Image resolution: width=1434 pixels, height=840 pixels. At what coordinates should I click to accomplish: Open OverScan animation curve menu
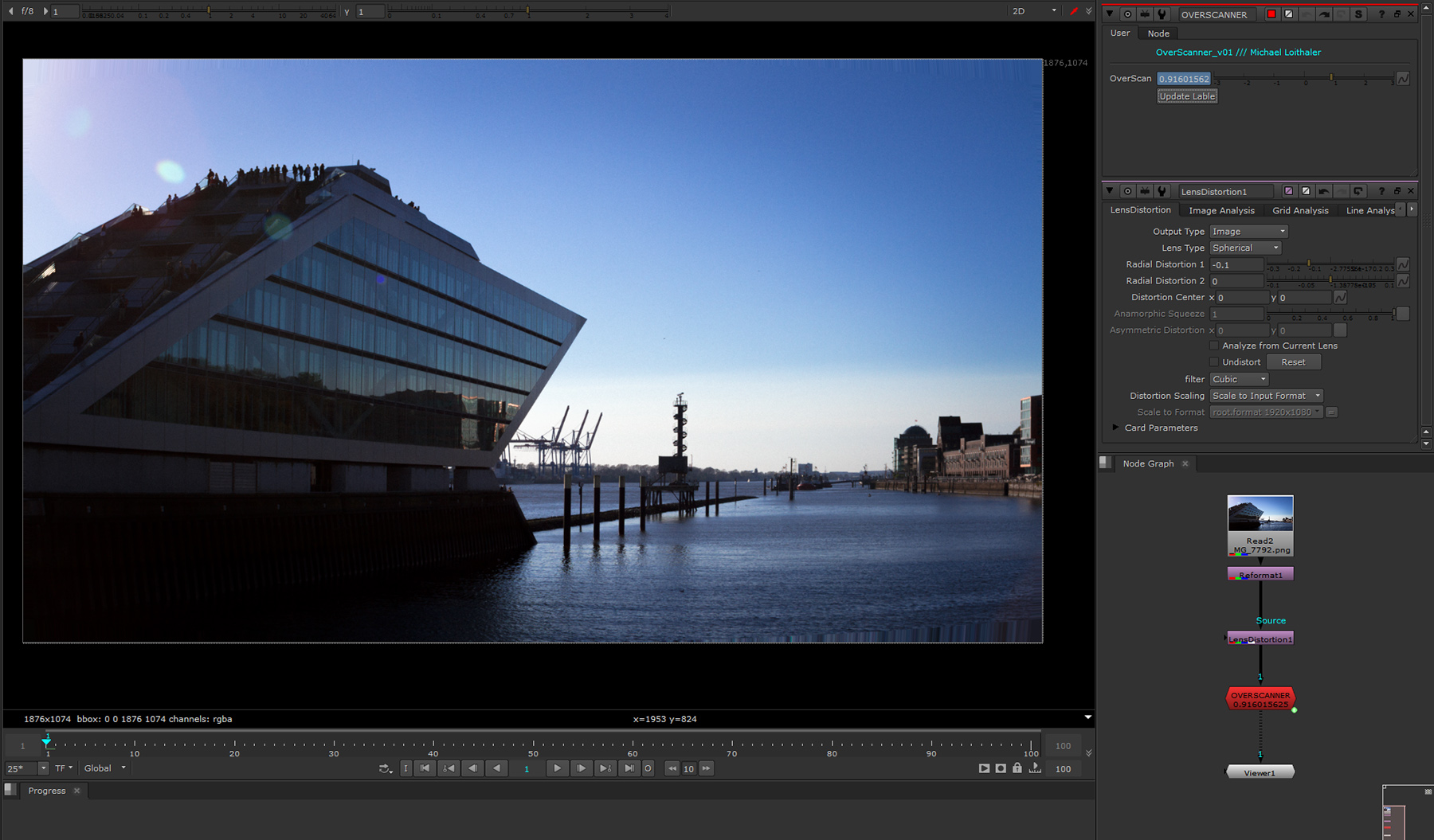point(1403,79)
